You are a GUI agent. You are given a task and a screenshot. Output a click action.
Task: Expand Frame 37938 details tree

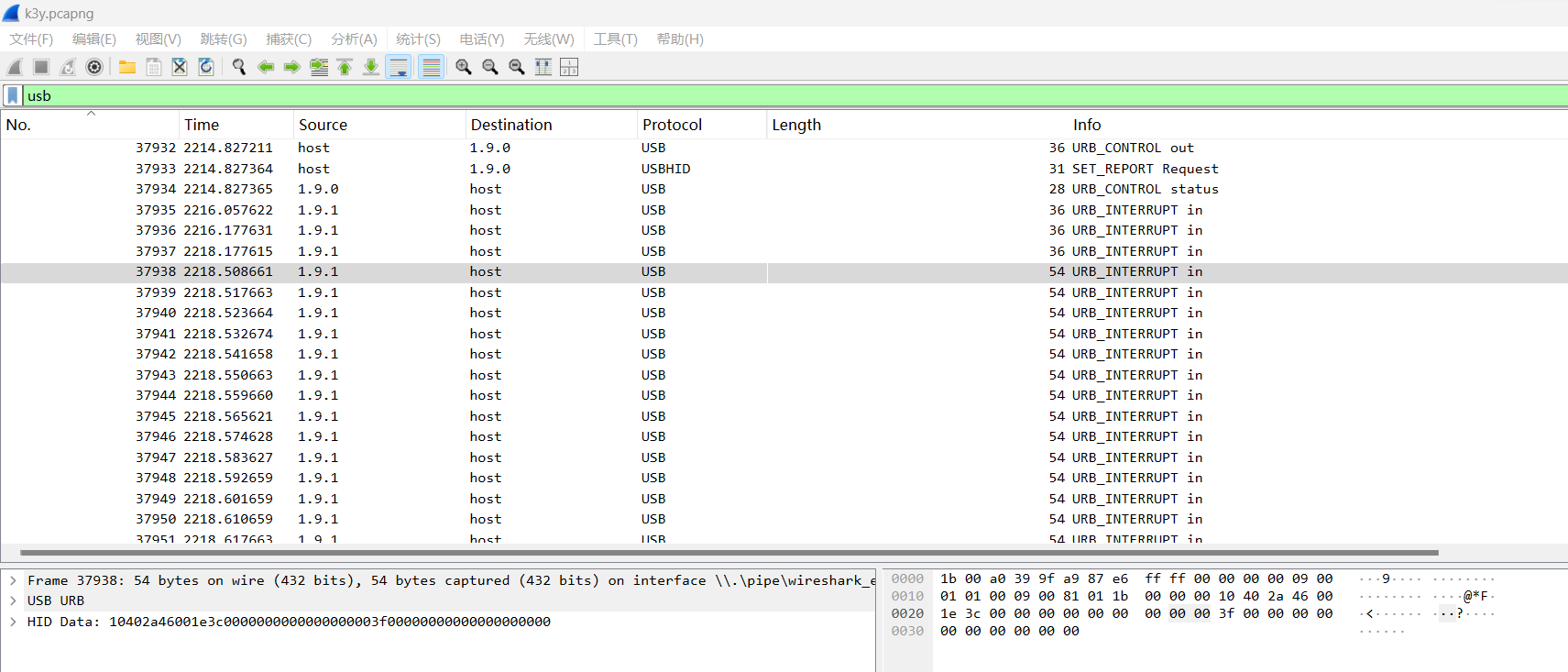pos(13,580)
